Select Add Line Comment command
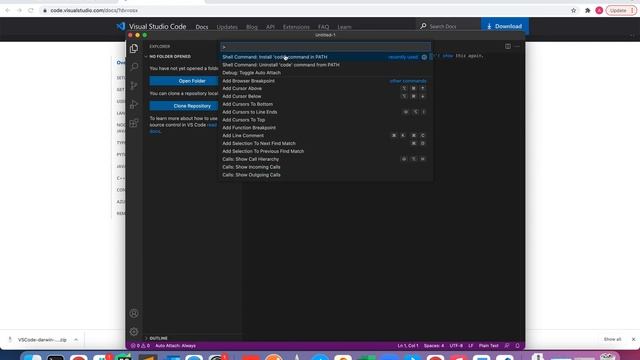 click(325, 136)
